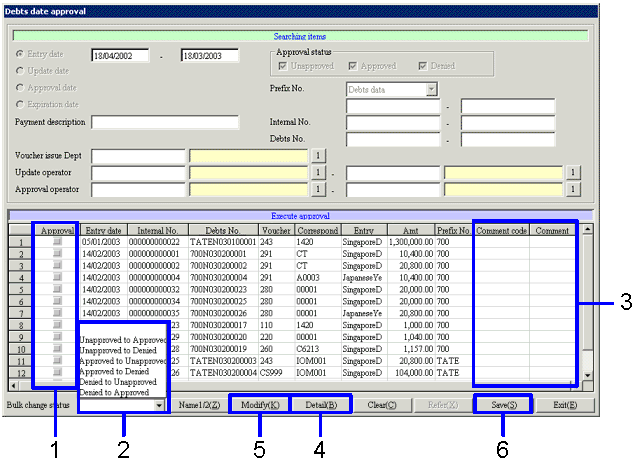
Task: Click the Save(S) button
Action: point(504,405)
